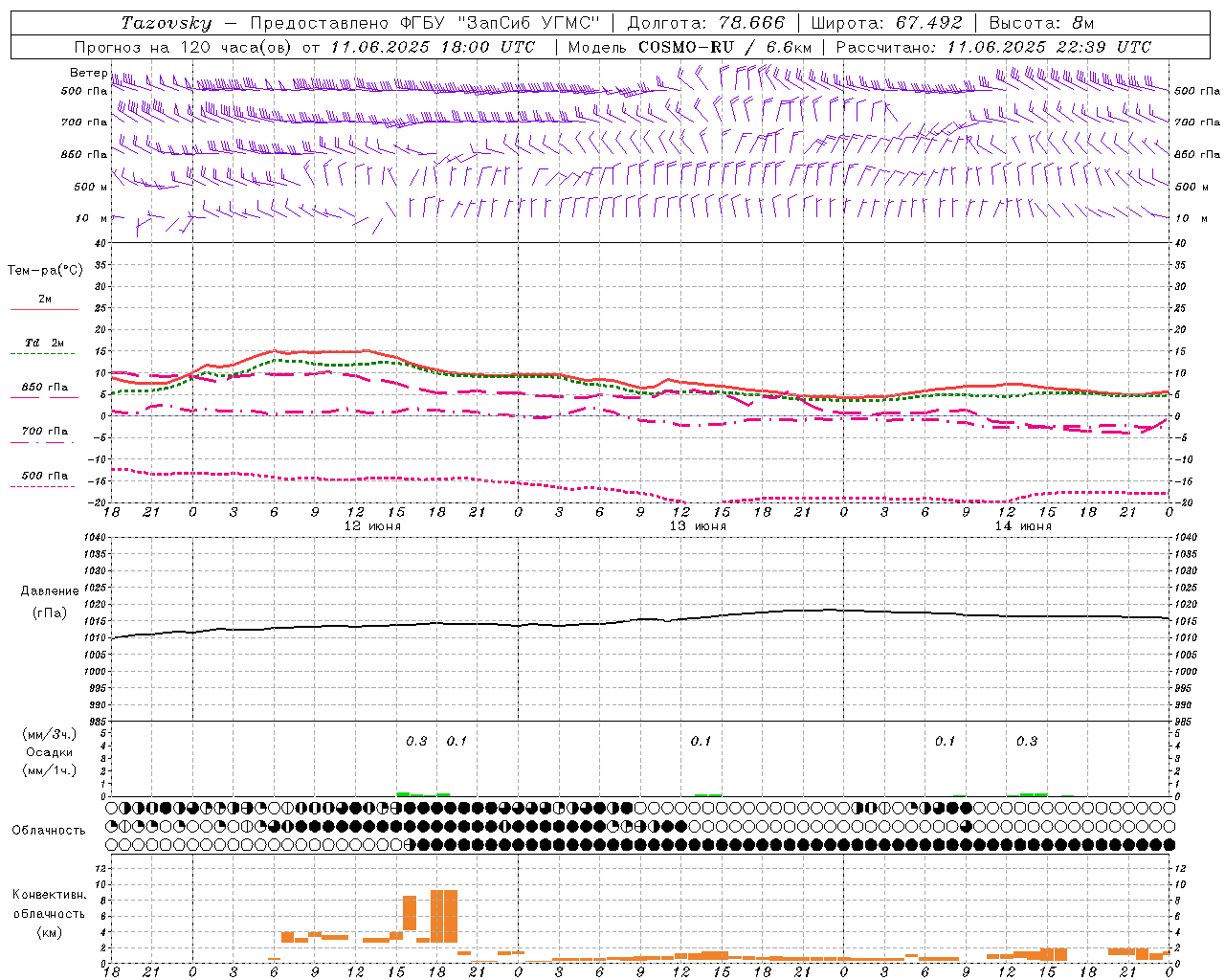The width and height of the screenshot is (1225, 980).
Task: Click the black pressure curve at its peak
Action: tap(829, 609)
